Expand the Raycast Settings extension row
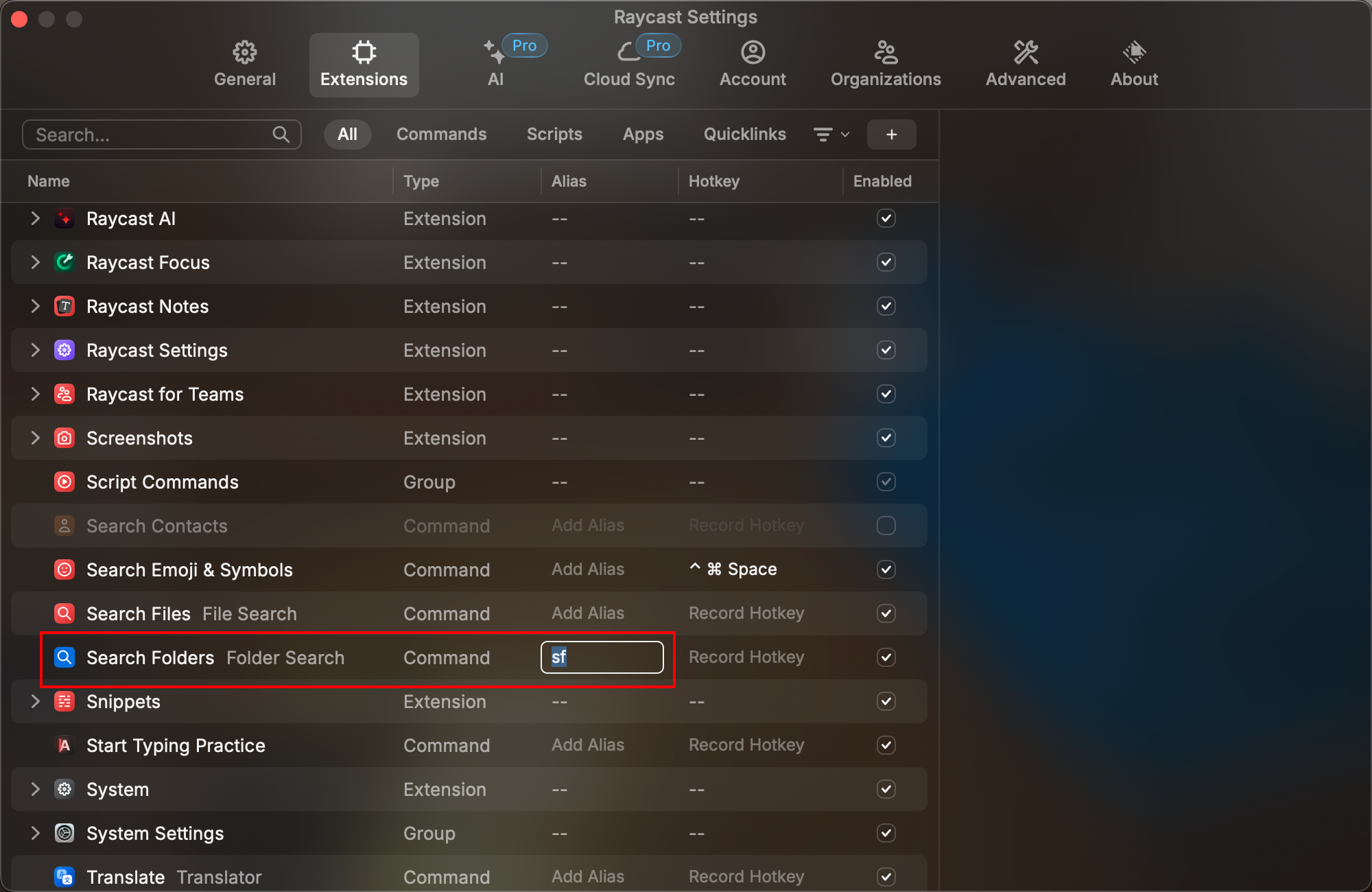1372x892 pixels. point(36,351)
